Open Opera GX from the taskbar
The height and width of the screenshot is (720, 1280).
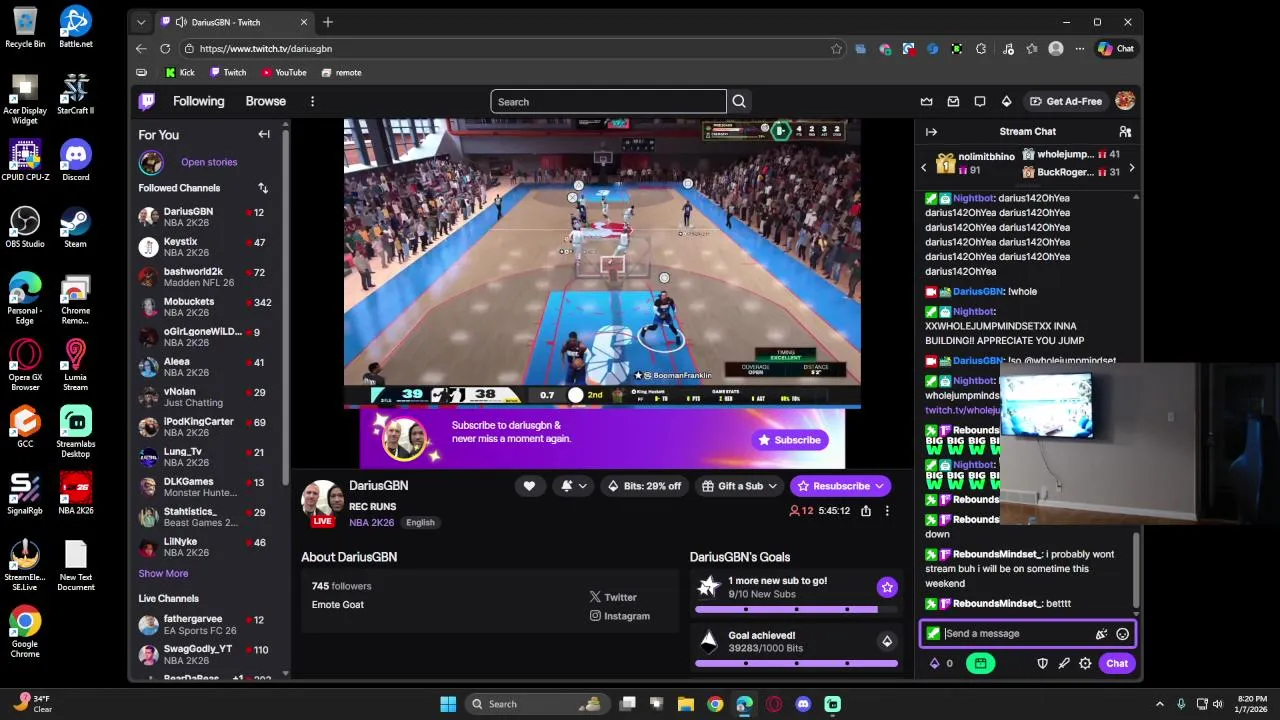(x=774, y=704)
